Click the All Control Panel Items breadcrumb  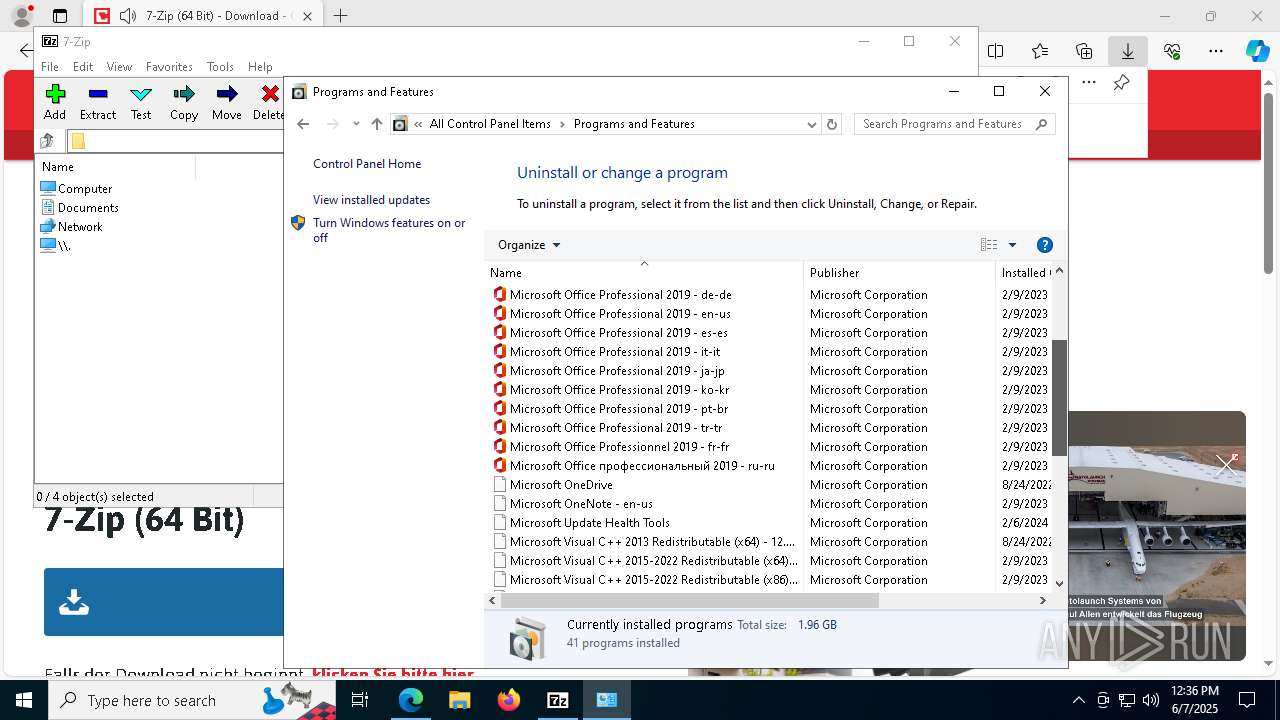pyautogui.click(x=490, y=124)
